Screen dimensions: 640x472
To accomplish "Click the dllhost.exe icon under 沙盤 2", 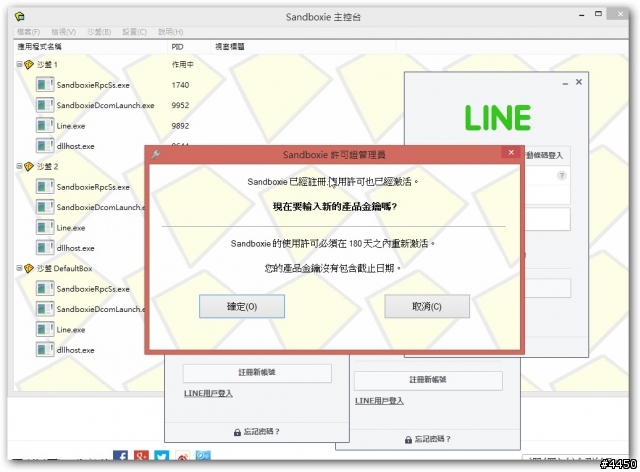I will (x=45, y=248).
